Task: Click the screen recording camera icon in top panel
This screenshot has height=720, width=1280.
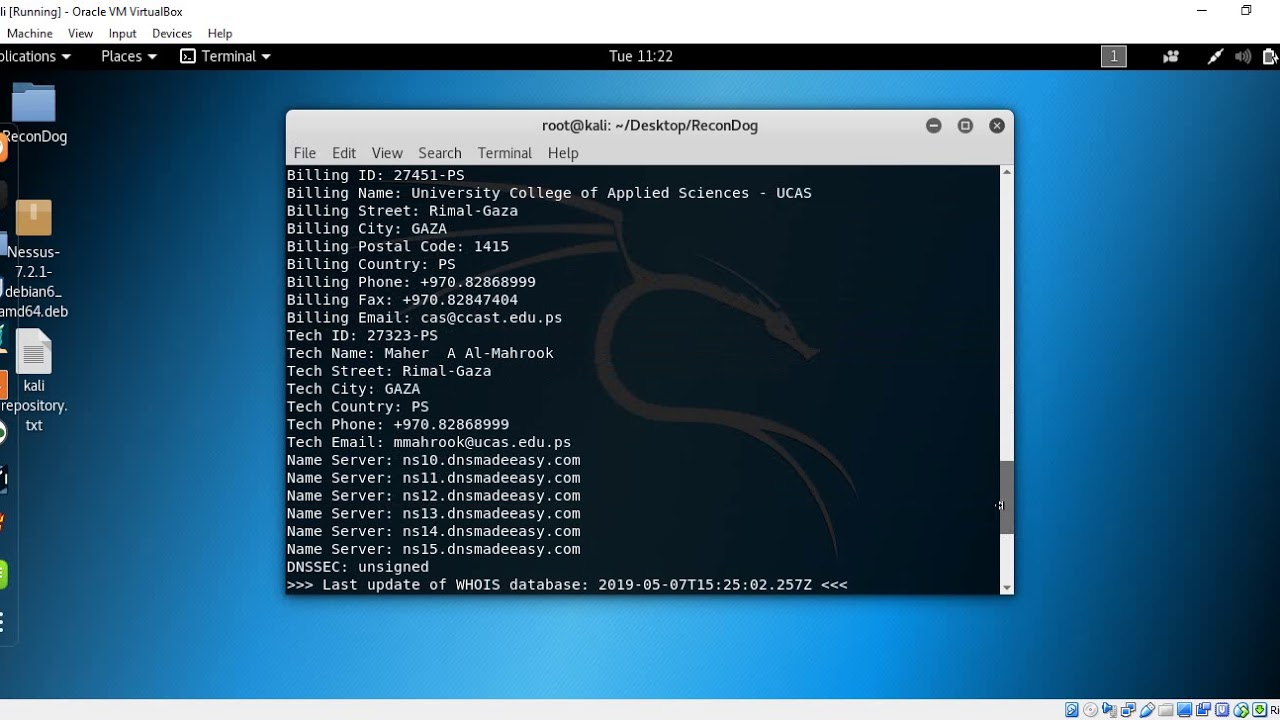Action: click(x=1170, y=57)
